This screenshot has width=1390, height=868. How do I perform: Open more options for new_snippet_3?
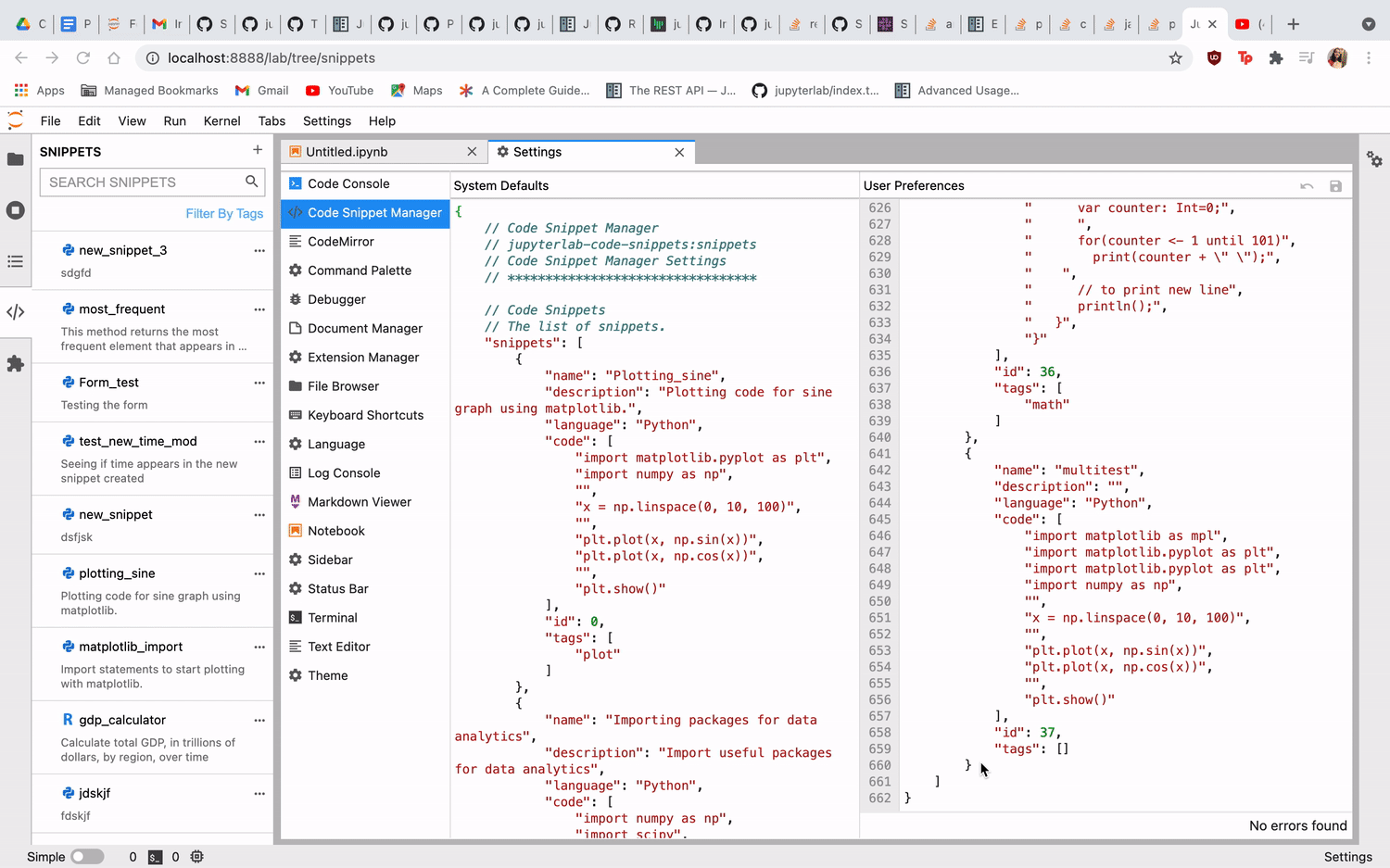[259, 250]
